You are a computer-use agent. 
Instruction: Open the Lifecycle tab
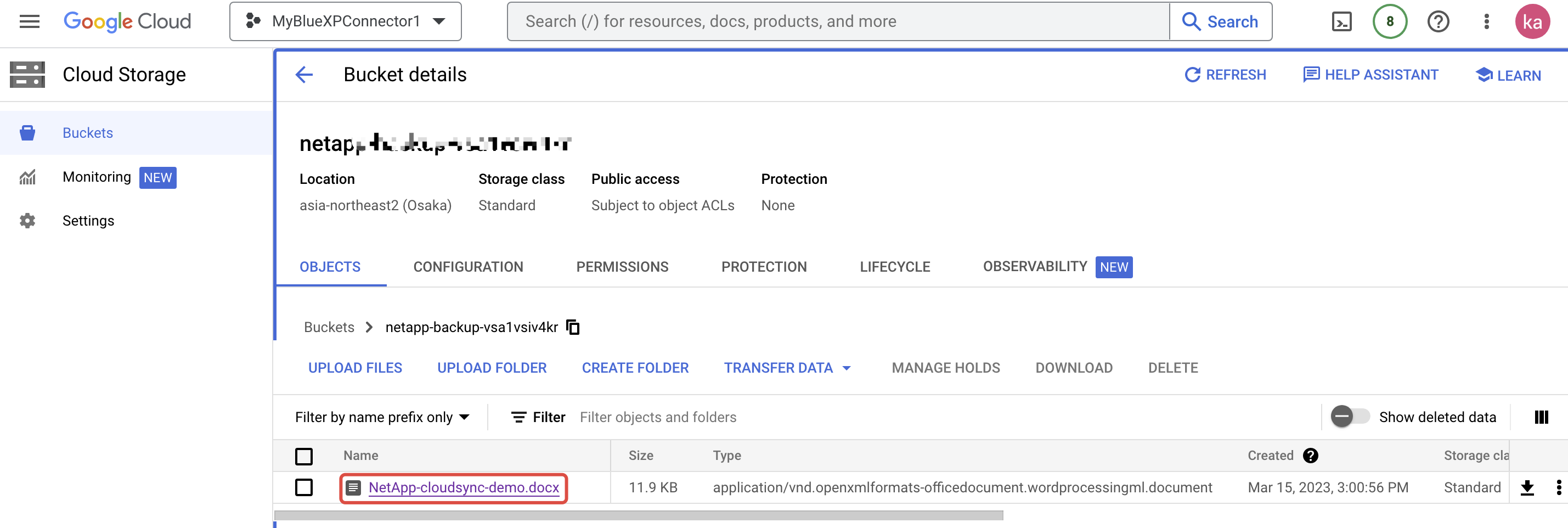pos(895,267)
